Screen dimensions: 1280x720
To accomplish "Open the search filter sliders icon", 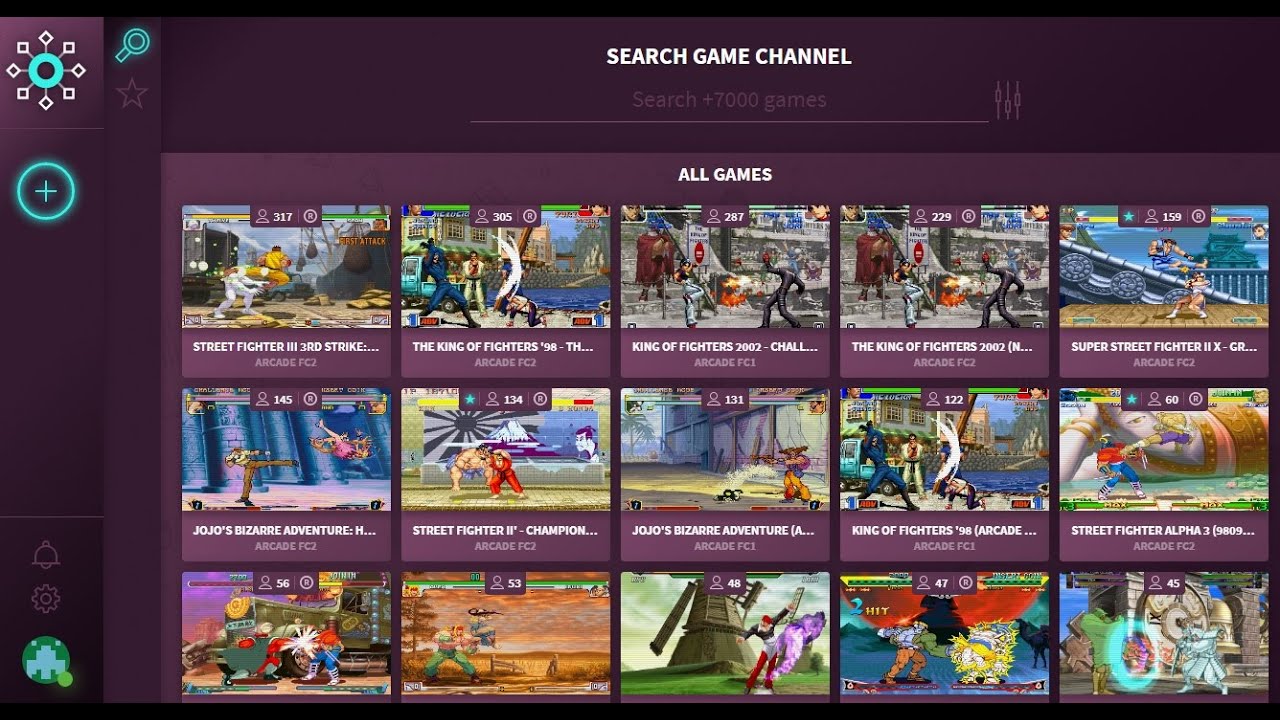I will [x=1007, y=100].
